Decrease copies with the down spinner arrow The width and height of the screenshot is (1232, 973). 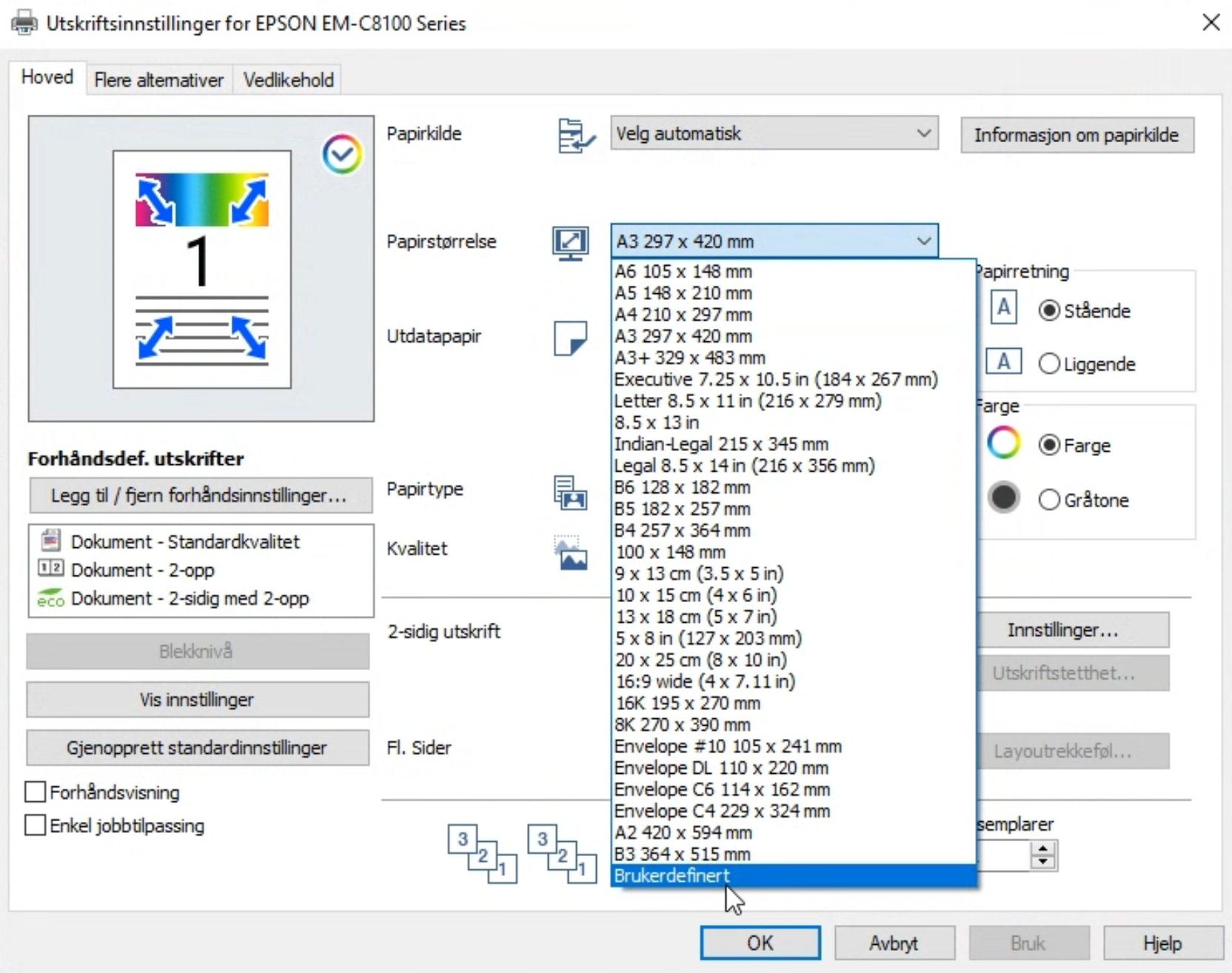click(1043, 862)
